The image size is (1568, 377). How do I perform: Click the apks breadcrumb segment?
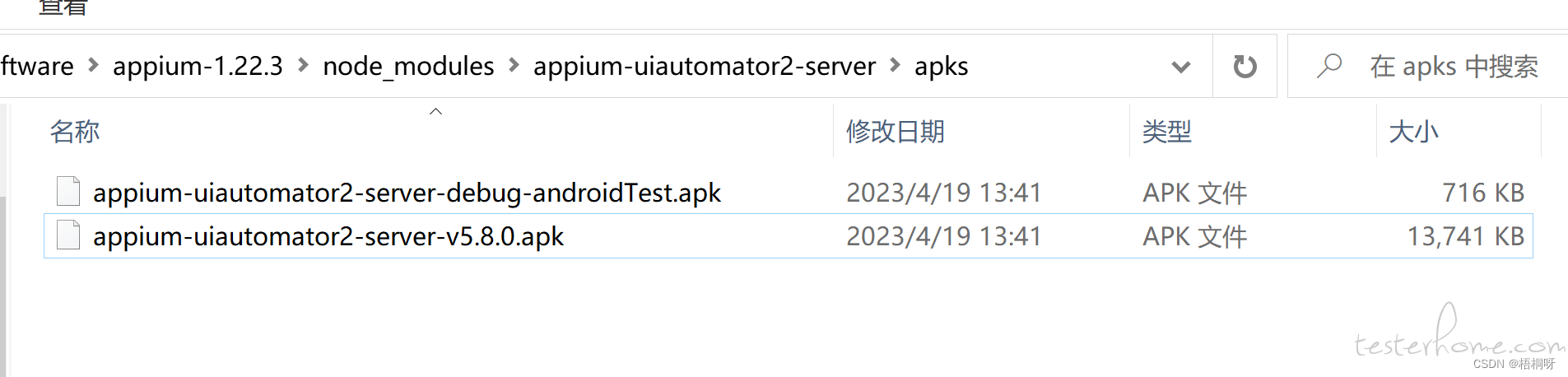click(941, 66)
